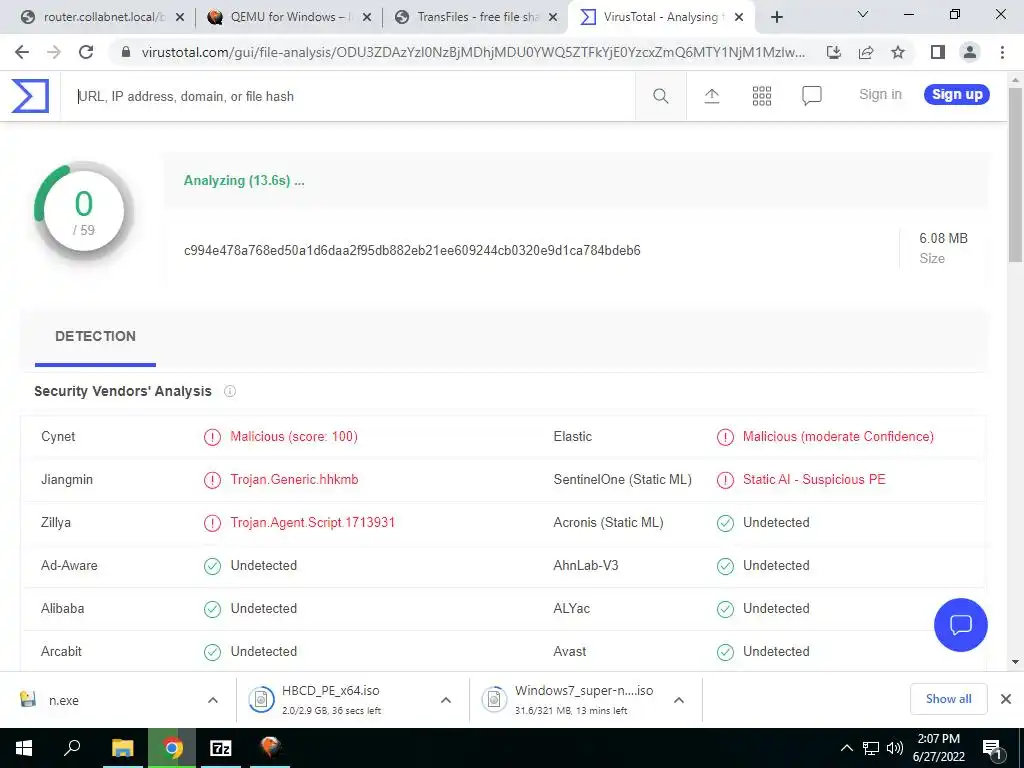Open the DETECTION tab

coord(95,336)
